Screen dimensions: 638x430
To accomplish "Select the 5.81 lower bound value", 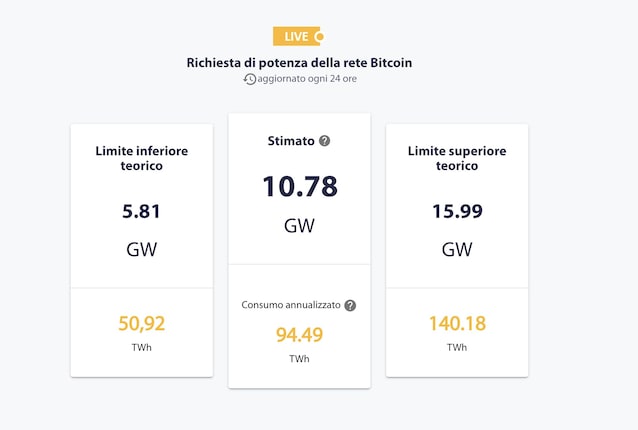I will tap(142, 211).
